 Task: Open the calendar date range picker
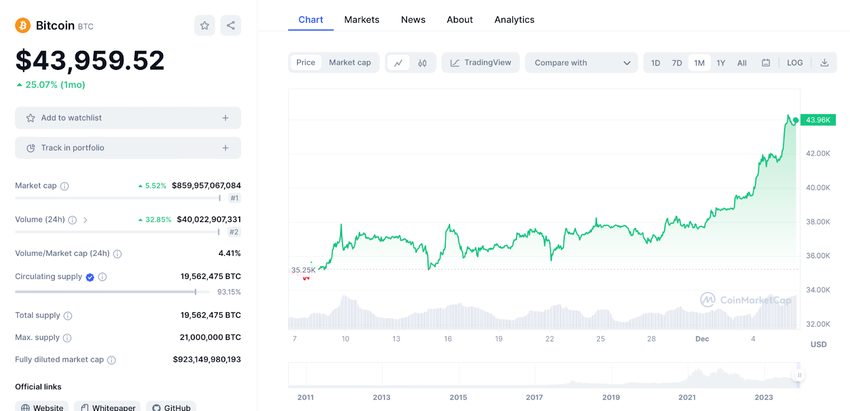pos(766,63)
